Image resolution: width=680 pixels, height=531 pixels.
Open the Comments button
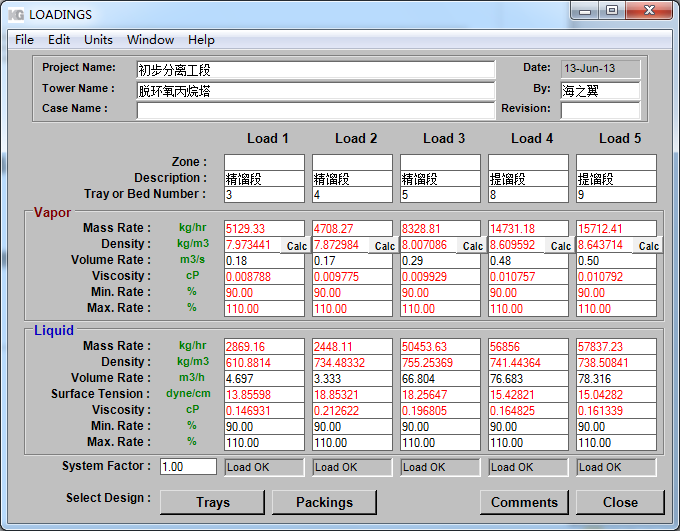pyautogui.click(x=524, y=502)
